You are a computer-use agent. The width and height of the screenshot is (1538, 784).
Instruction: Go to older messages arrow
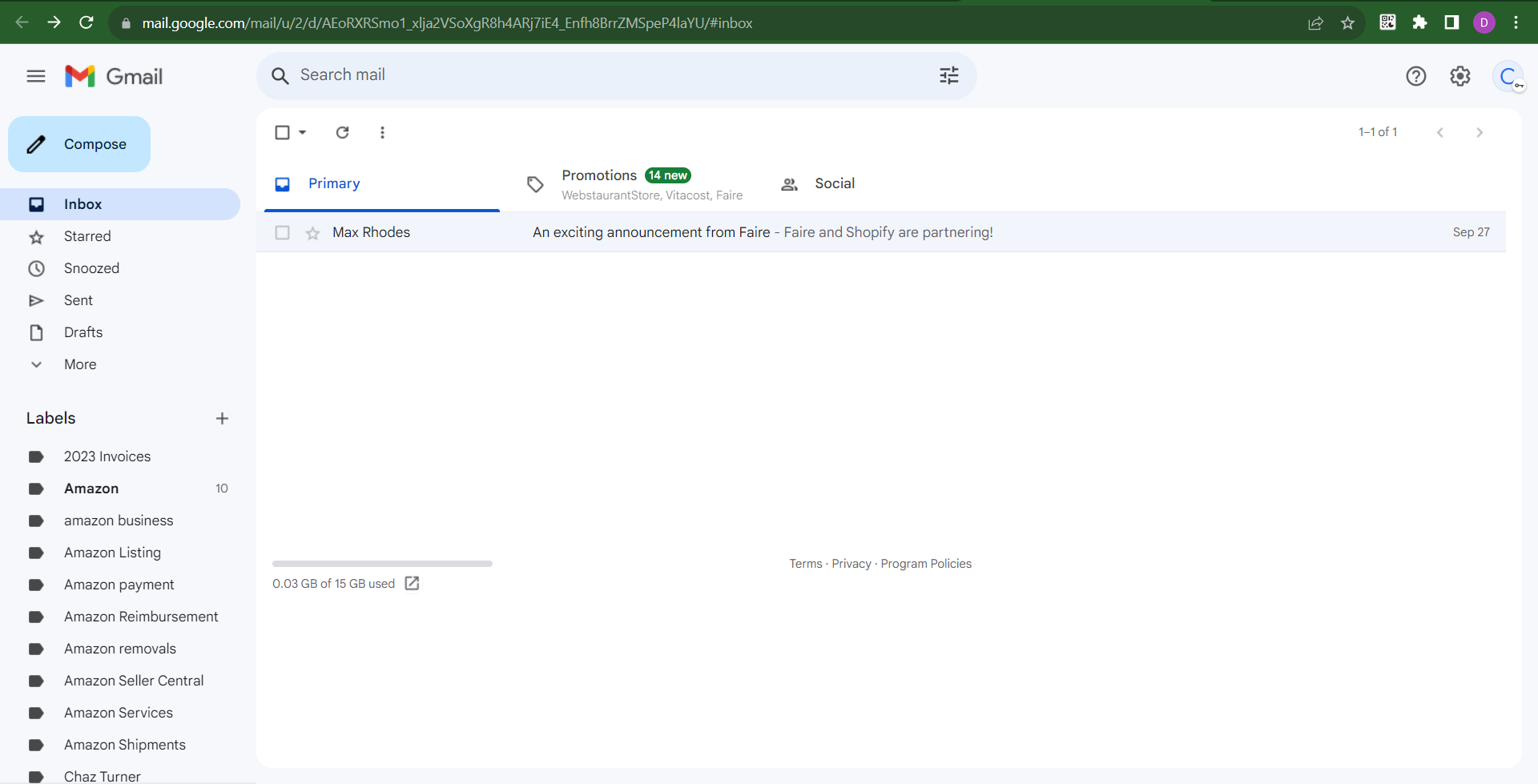(x=1480, y=132)
